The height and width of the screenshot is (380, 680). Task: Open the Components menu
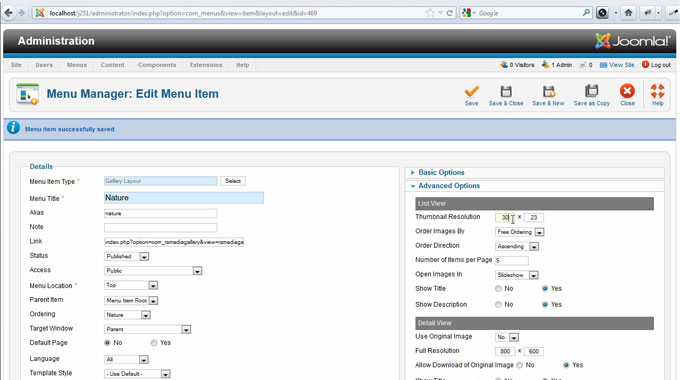[157, 65]
